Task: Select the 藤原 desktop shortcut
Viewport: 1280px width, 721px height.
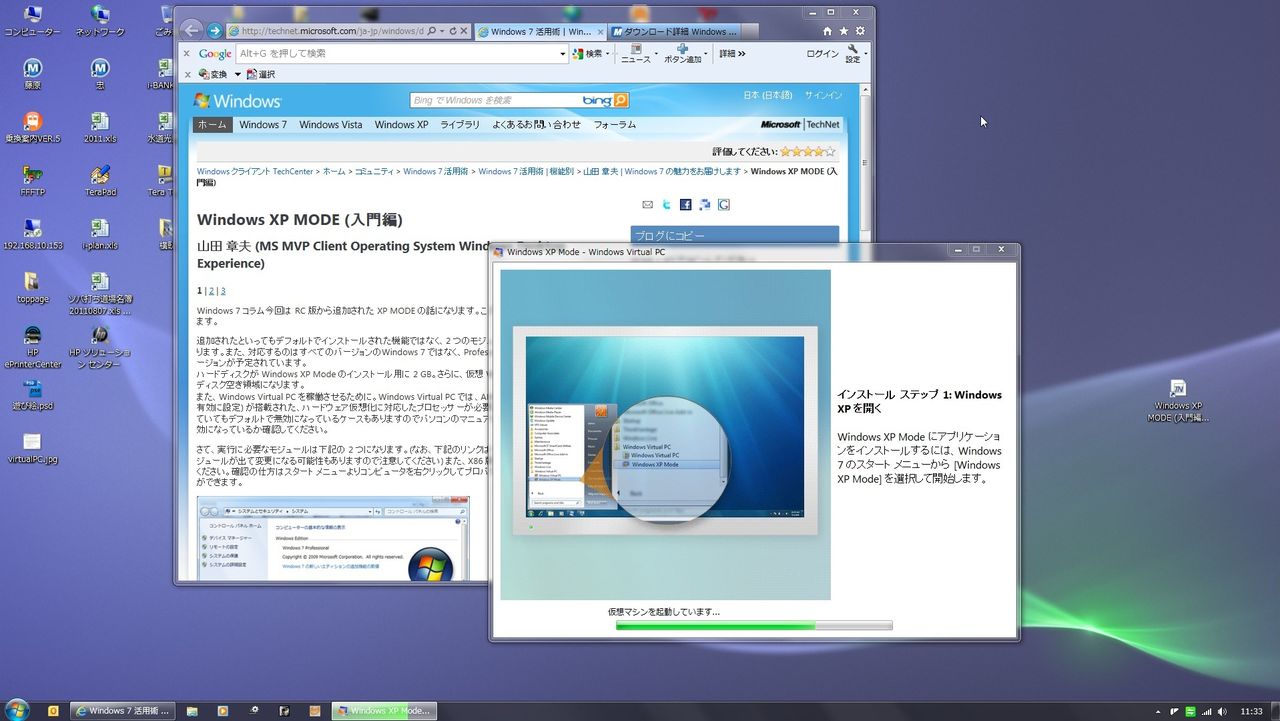Action: point(32,74)
